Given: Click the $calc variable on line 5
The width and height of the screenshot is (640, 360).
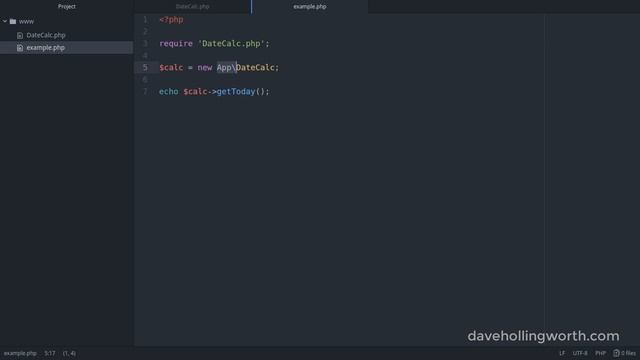Looking at the screenshot, I should 171,67.
